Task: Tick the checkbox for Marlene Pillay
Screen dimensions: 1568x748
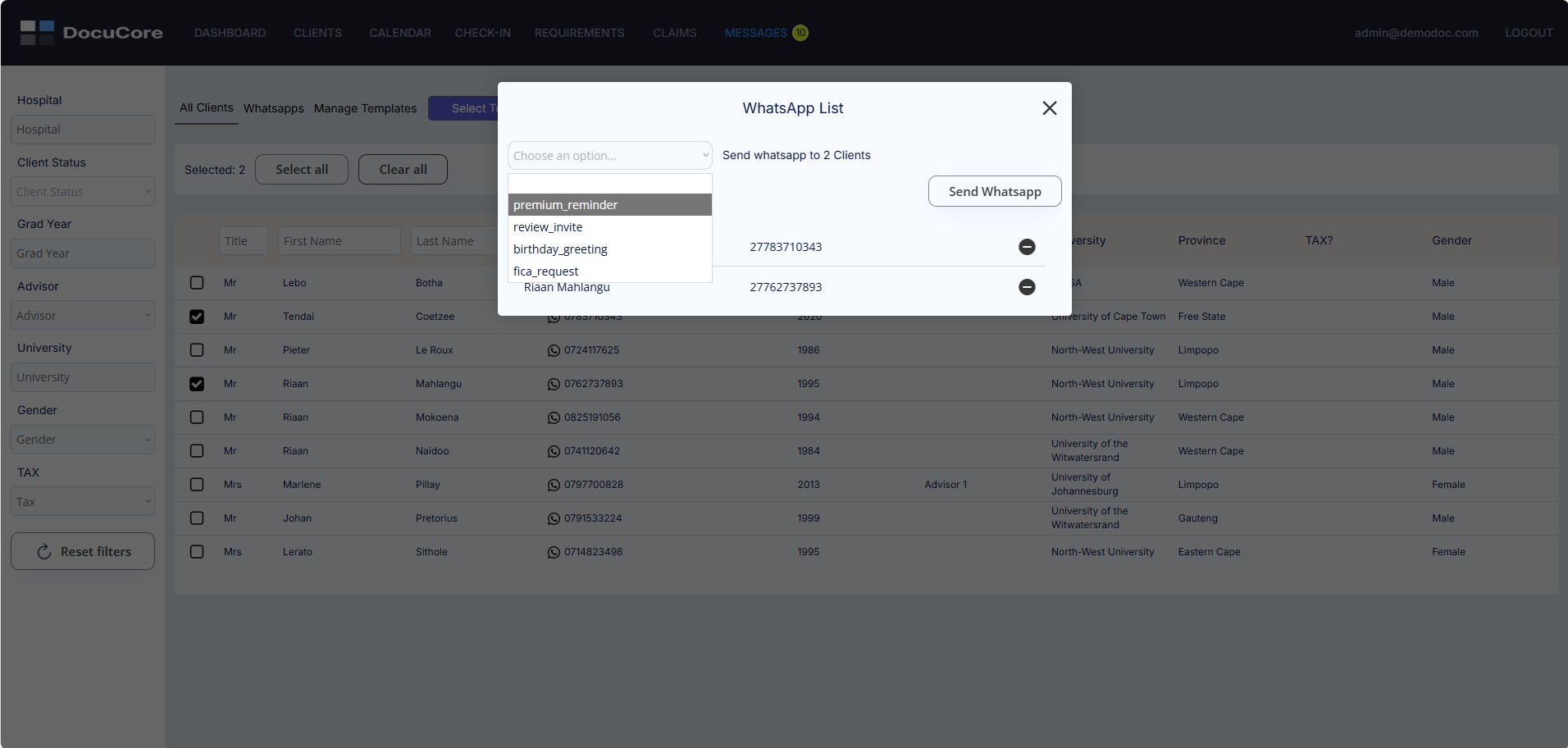Action: [197, 485]
